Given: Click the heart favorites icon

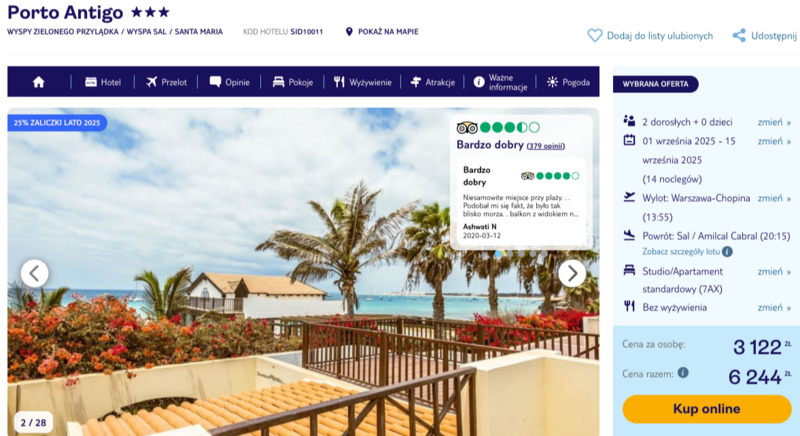Looking at the screenshot, I should click(x=594, y=36).
